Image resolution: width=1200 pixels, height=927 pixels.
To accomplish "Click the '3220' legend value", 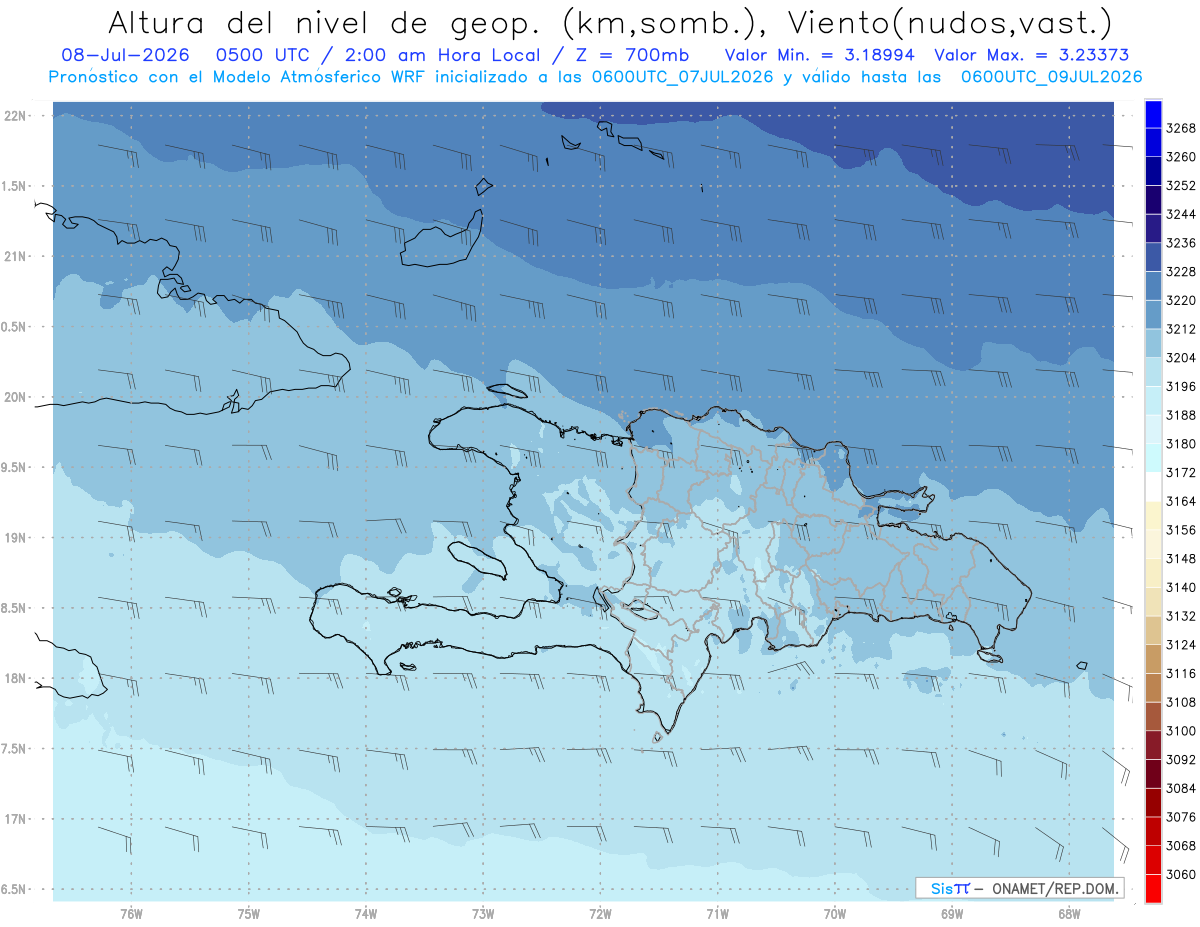I will click(1181, 300).
